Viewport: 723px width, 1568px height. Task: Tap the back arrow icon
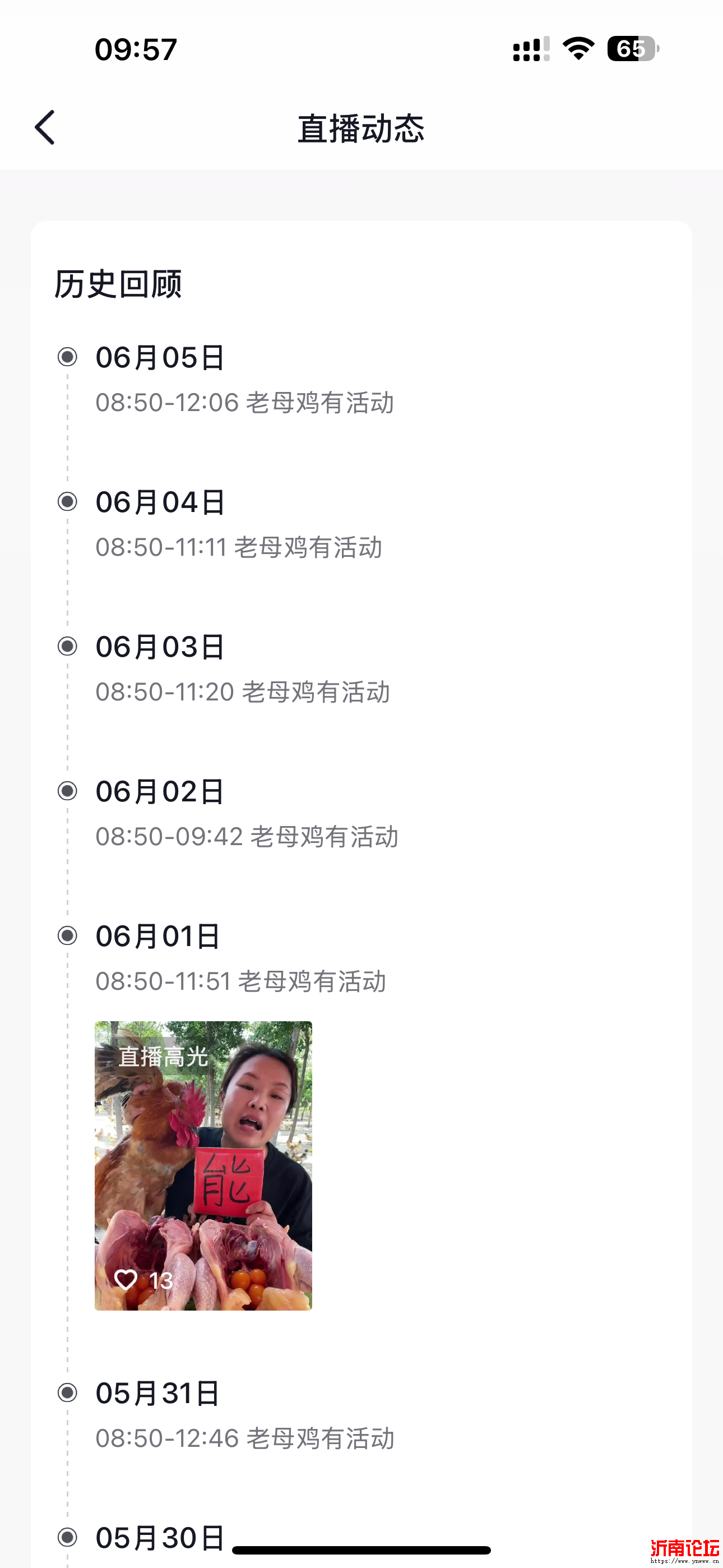[45, 128]
